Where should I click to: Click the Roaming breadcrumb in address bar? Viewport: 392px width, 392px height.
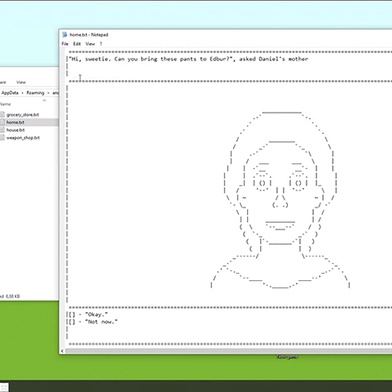(x=35, y=93)
